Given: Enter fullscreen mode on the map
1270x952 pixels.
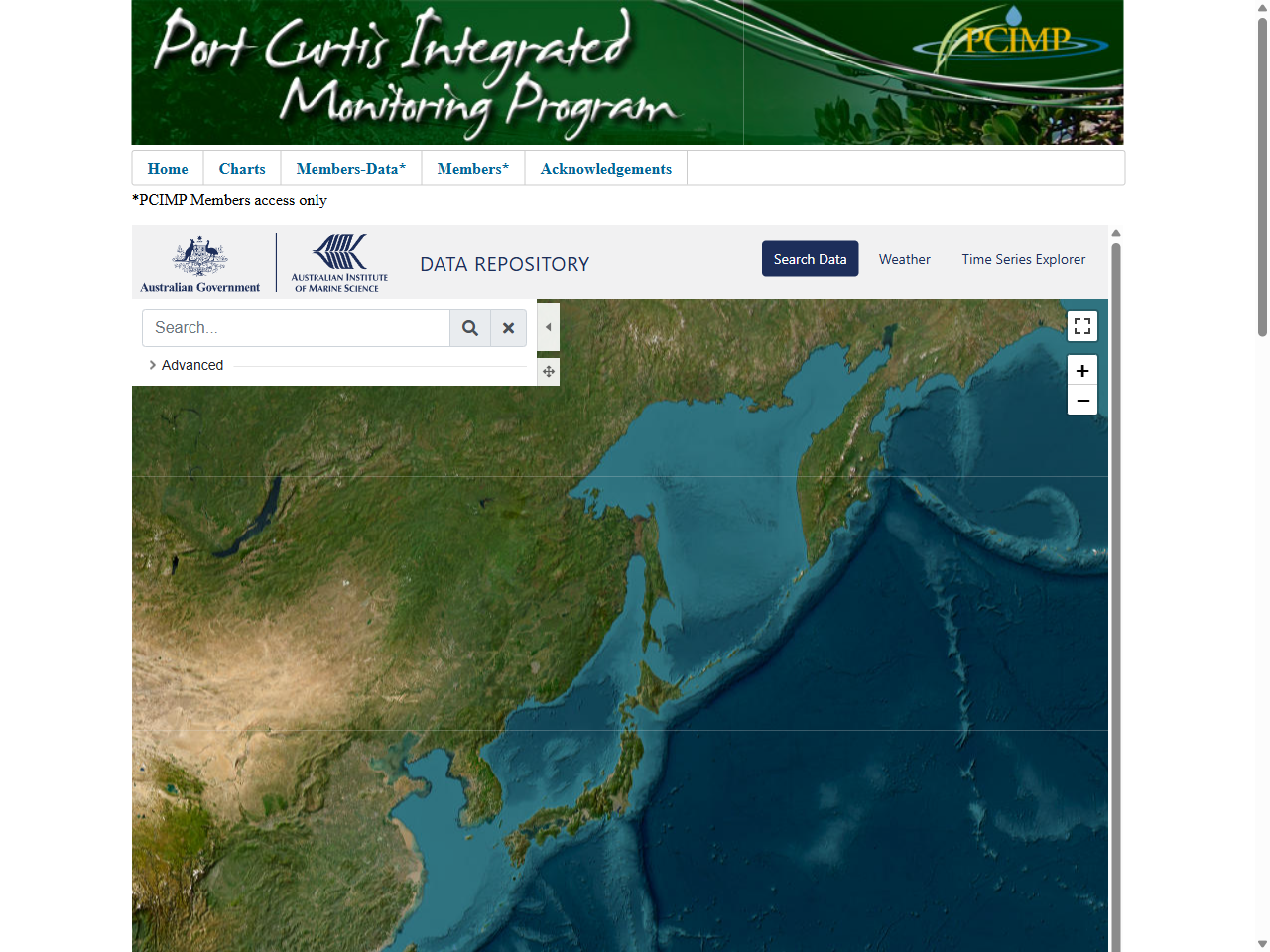Looking at the screenshot, I should (1081, 325).
